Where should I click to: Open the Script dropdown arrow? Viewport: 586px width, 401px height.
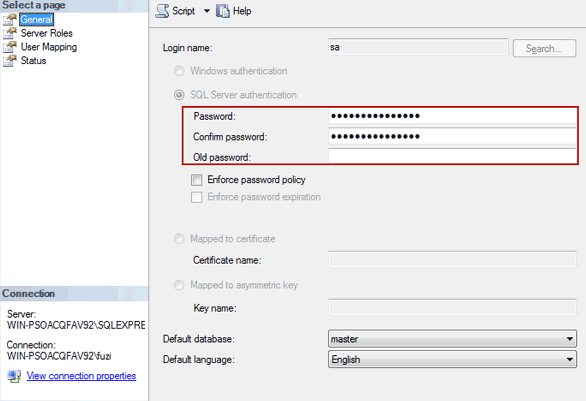point(207,11)
